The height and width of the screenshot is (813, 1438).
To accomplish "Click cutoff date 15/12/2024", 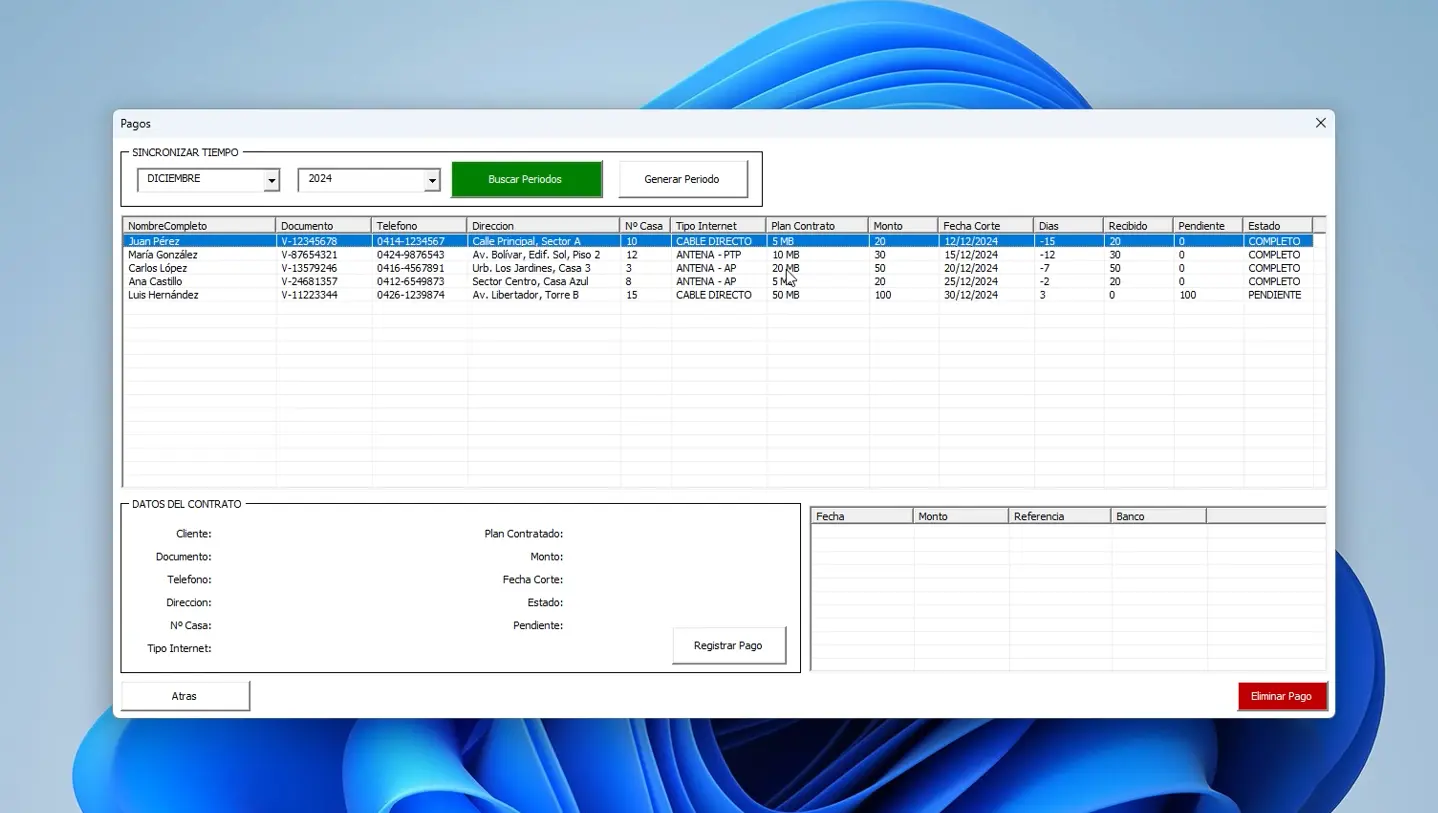I will (x=970, y=255).
